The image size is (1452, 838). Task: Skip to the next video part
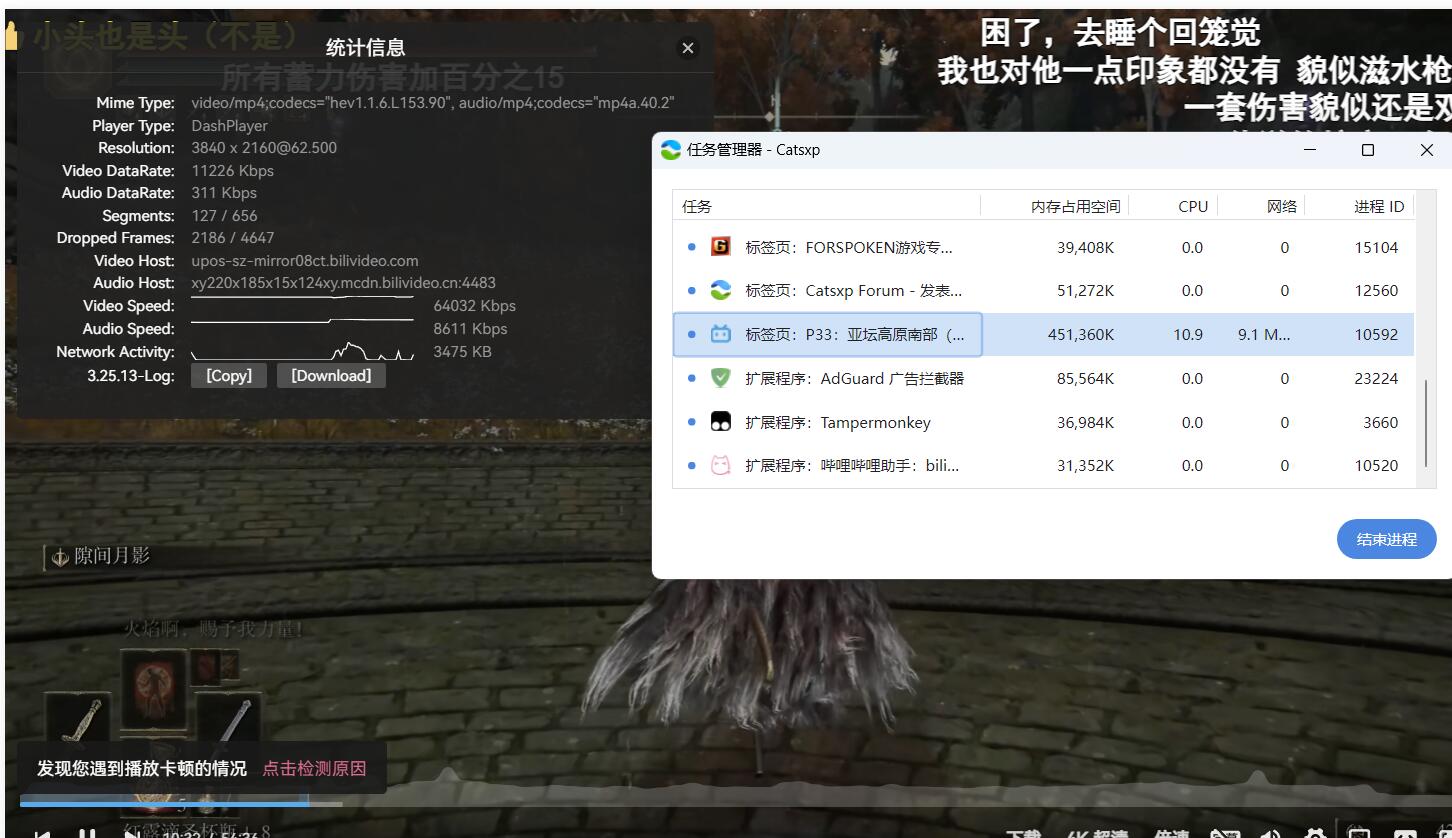(x=133, y=833)
